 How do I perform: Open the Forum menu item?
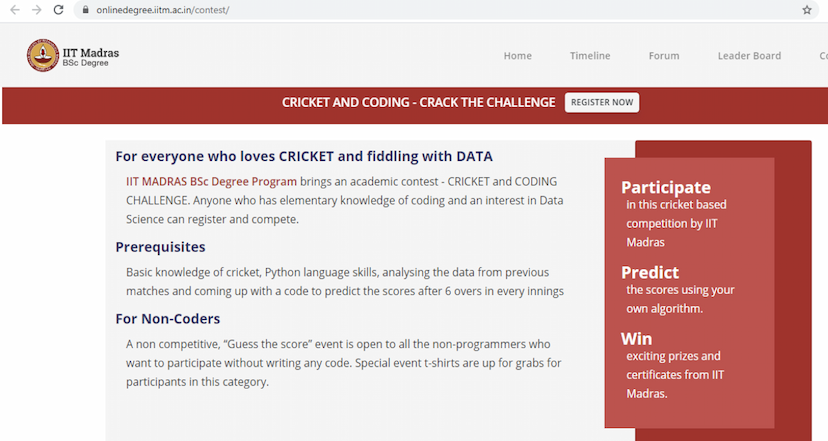(663, 56)
